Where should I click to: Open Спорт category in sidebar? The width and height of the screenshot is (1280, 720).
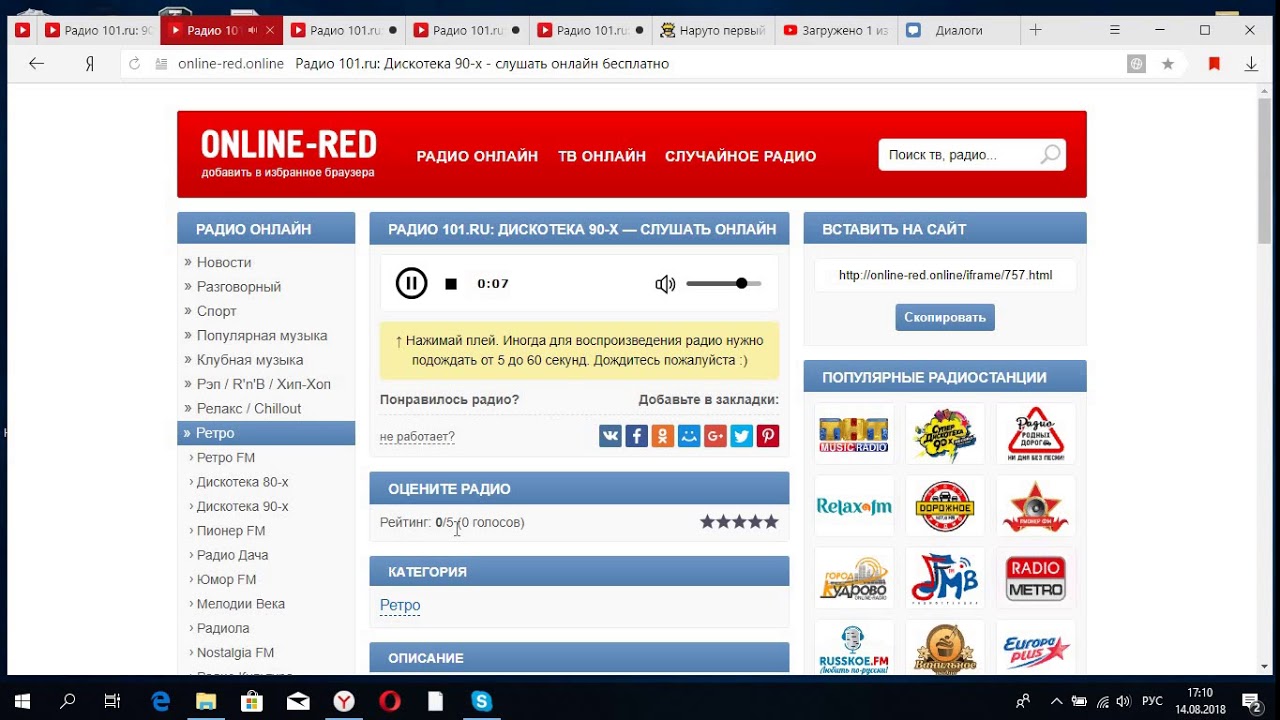pyautogui.click(x=216, y=311)
